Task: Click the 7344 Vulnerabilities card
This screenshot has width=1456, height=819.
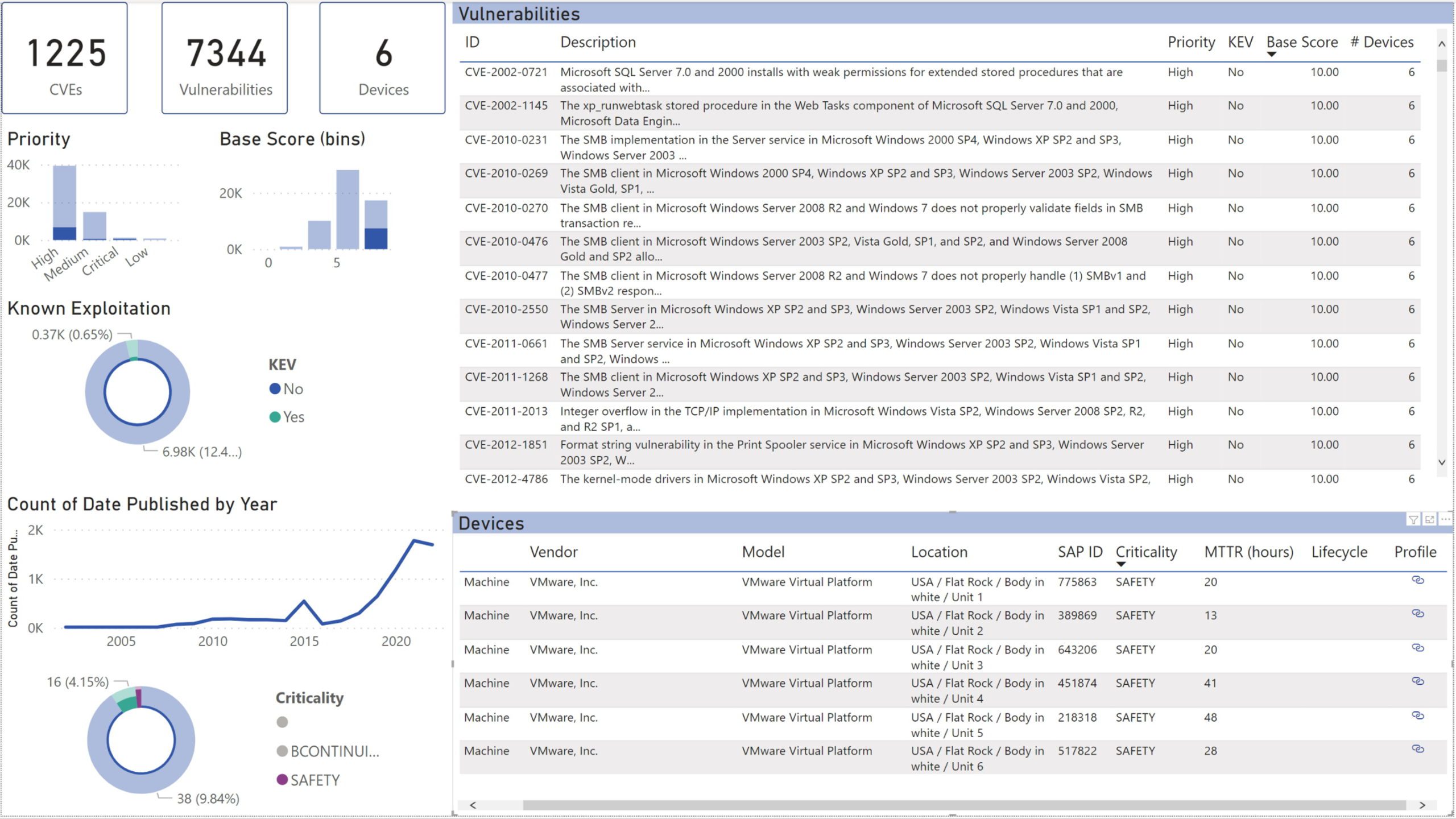Action: click(x=225, y=58)
